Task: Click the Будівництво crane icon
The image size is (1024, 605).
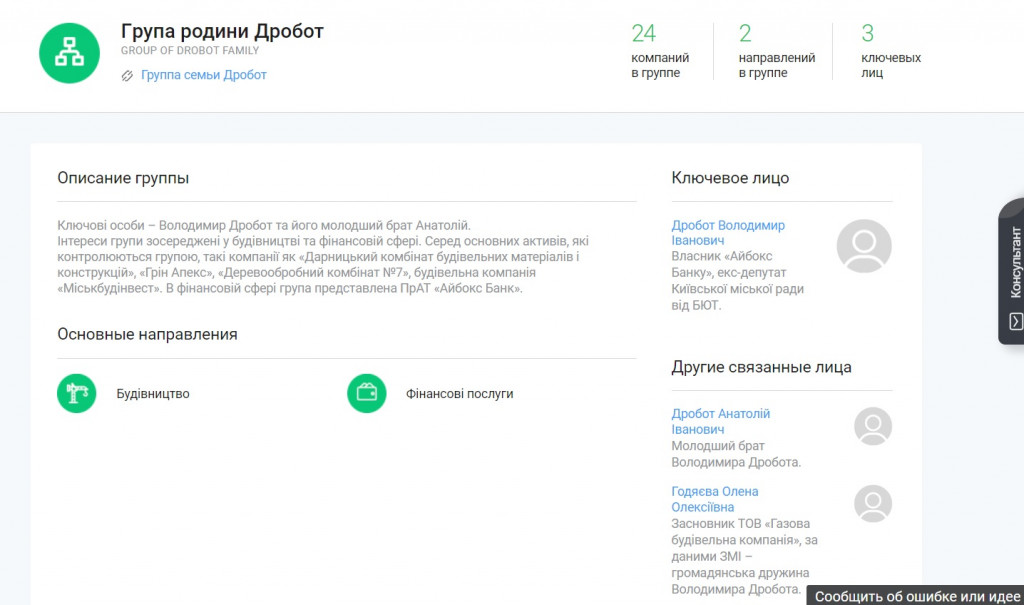Action: click(x=76, y=393)
